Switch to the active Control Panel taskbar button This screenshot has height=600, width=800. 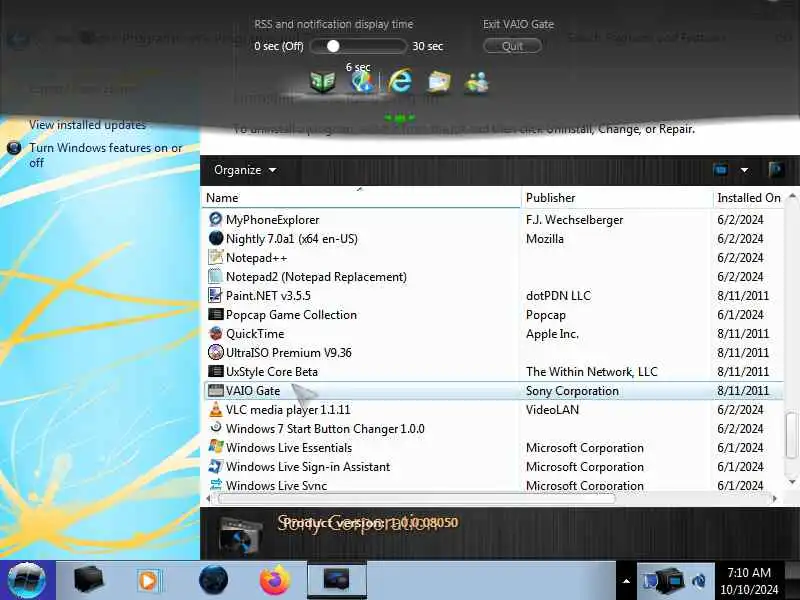click(337, 580)
